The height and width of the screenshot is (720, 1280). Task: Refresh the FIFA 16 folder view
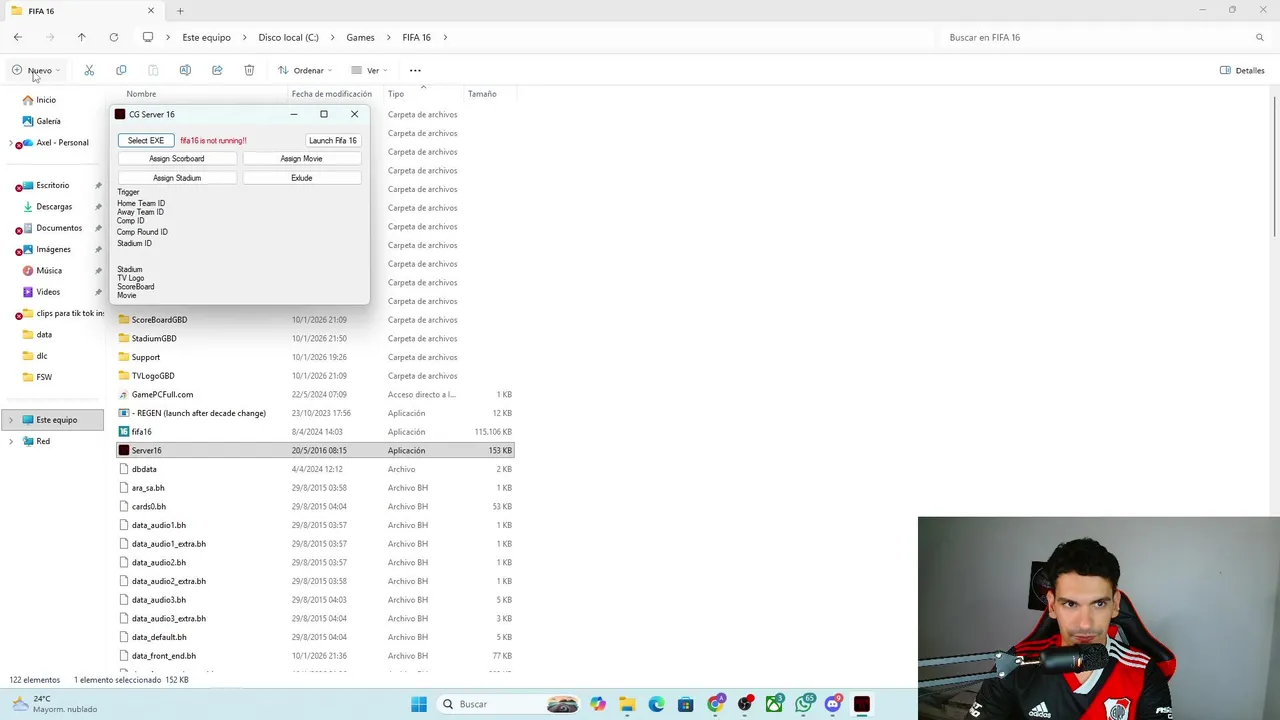[x=114, y=37]
